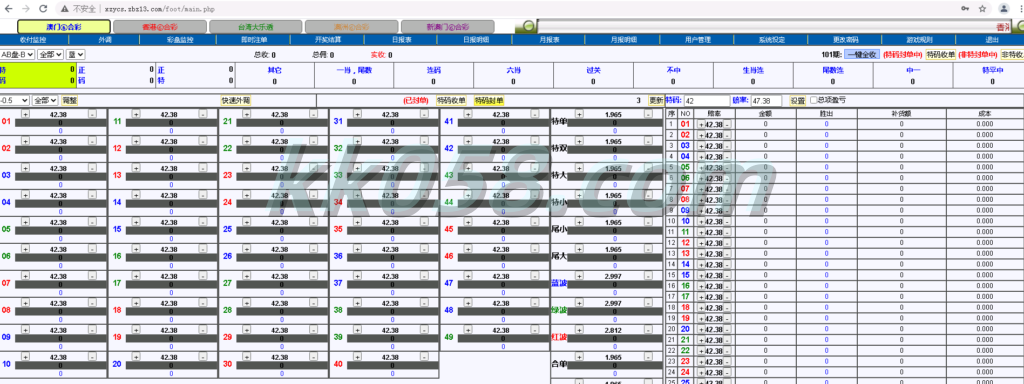Reload the page with browser refresh icon
Screen dimensions: 1024x384
point(42,9)
